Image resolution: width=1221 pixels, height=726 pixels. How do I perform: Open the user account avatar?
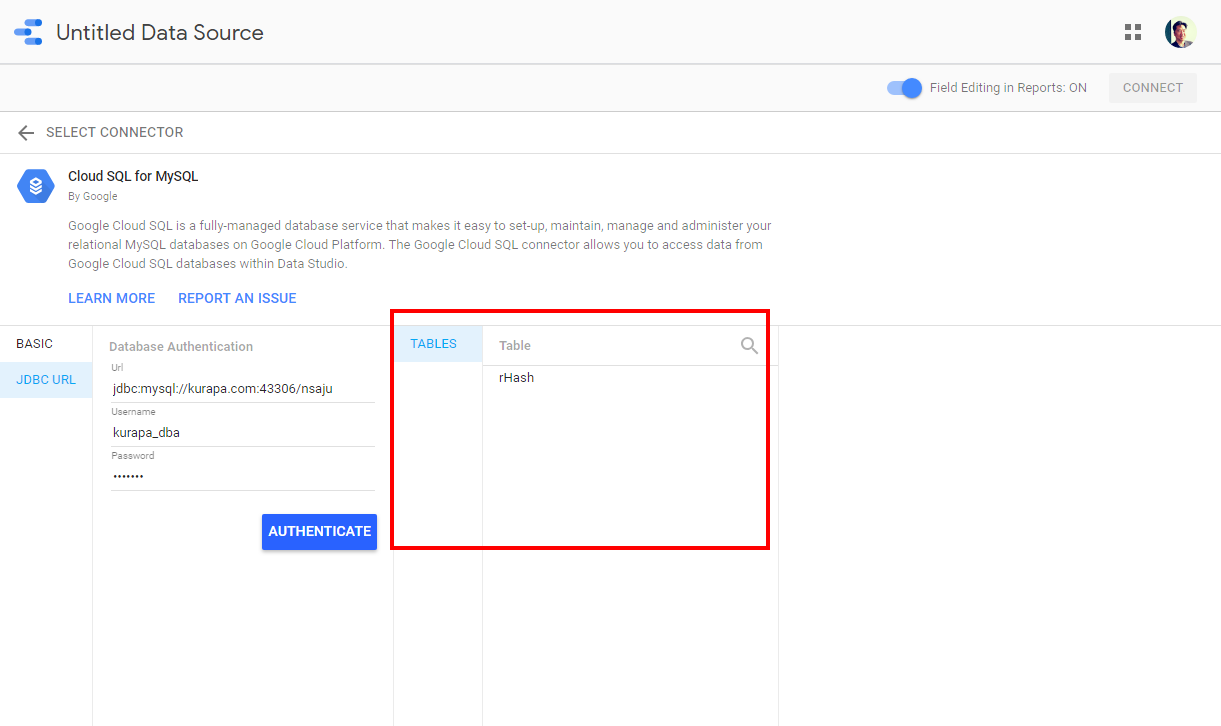point(1180,32)
